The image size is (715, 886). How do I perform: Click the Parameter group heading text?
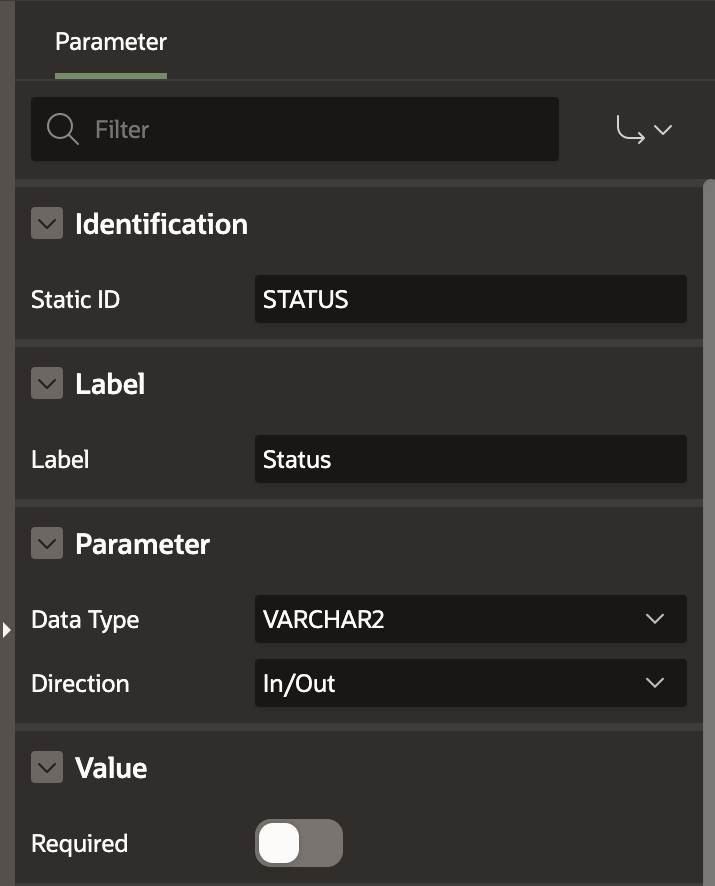click(x=142, y=543)
